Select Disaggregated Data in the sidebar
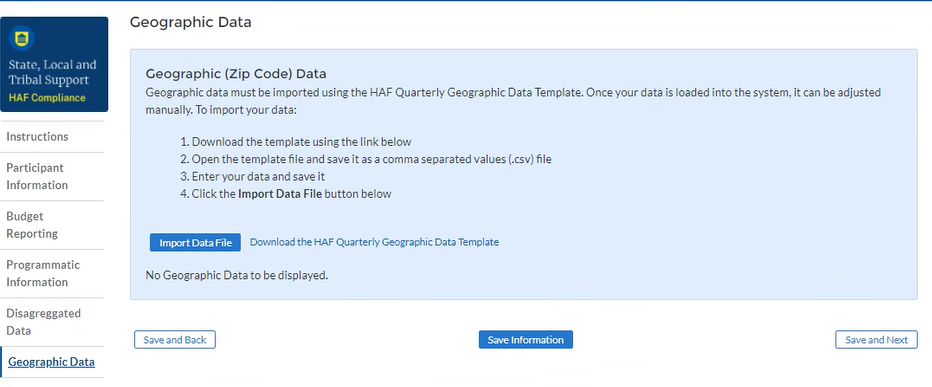 pyautogui.click(x=43, y=322)
